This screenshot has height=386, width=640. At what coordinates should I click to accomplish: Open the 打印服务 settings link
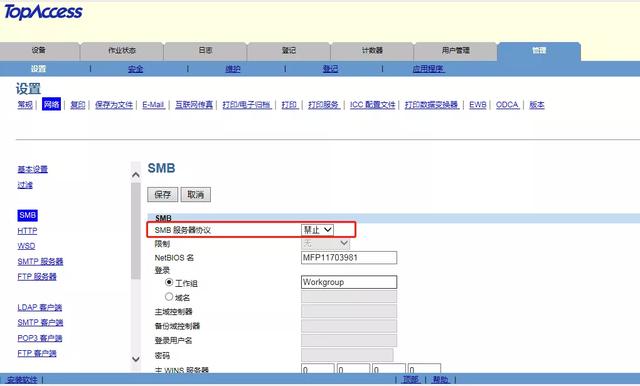[323, 105]
